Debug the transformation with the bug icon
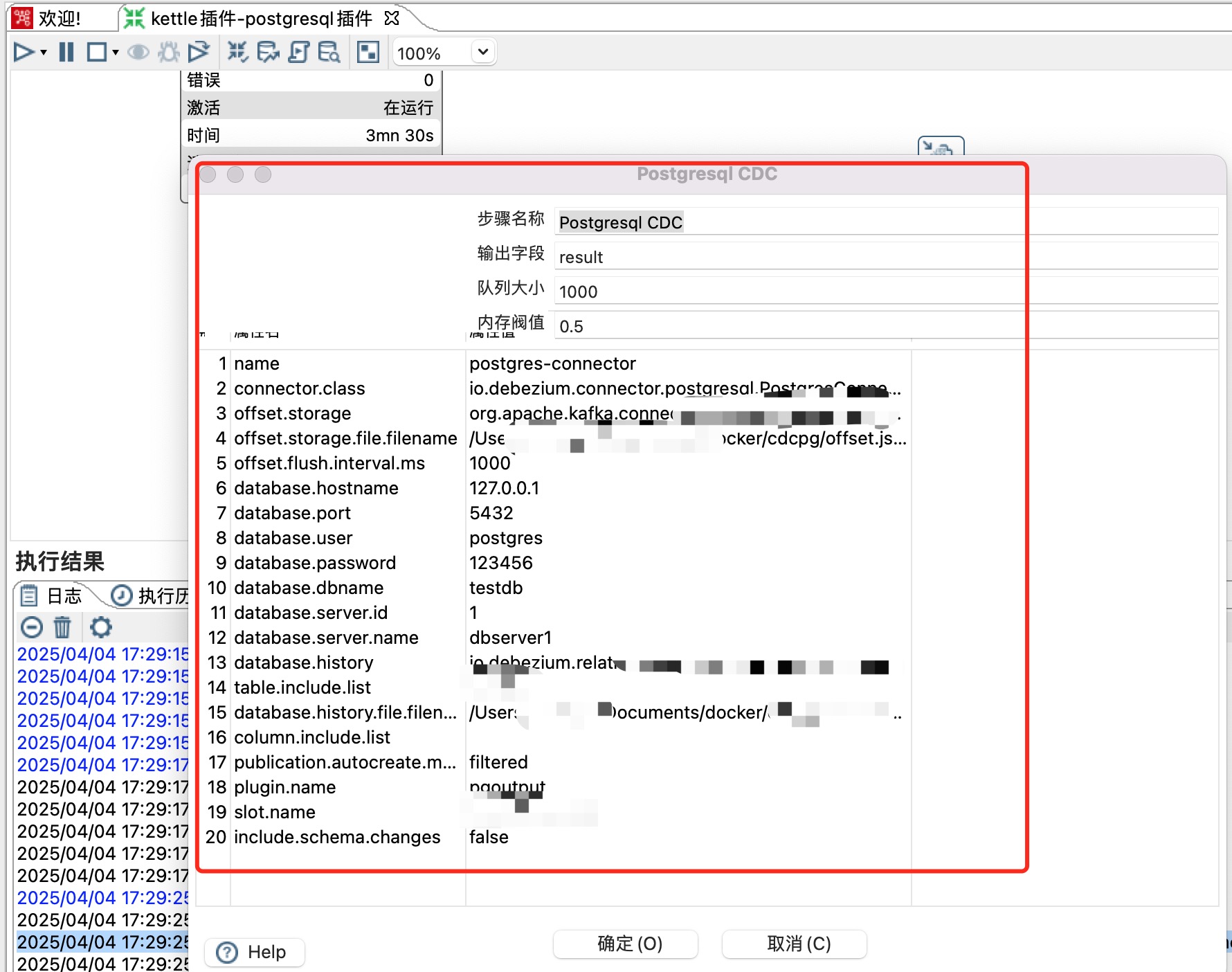Screen dimensions: 1232x972 click(168, 52)
